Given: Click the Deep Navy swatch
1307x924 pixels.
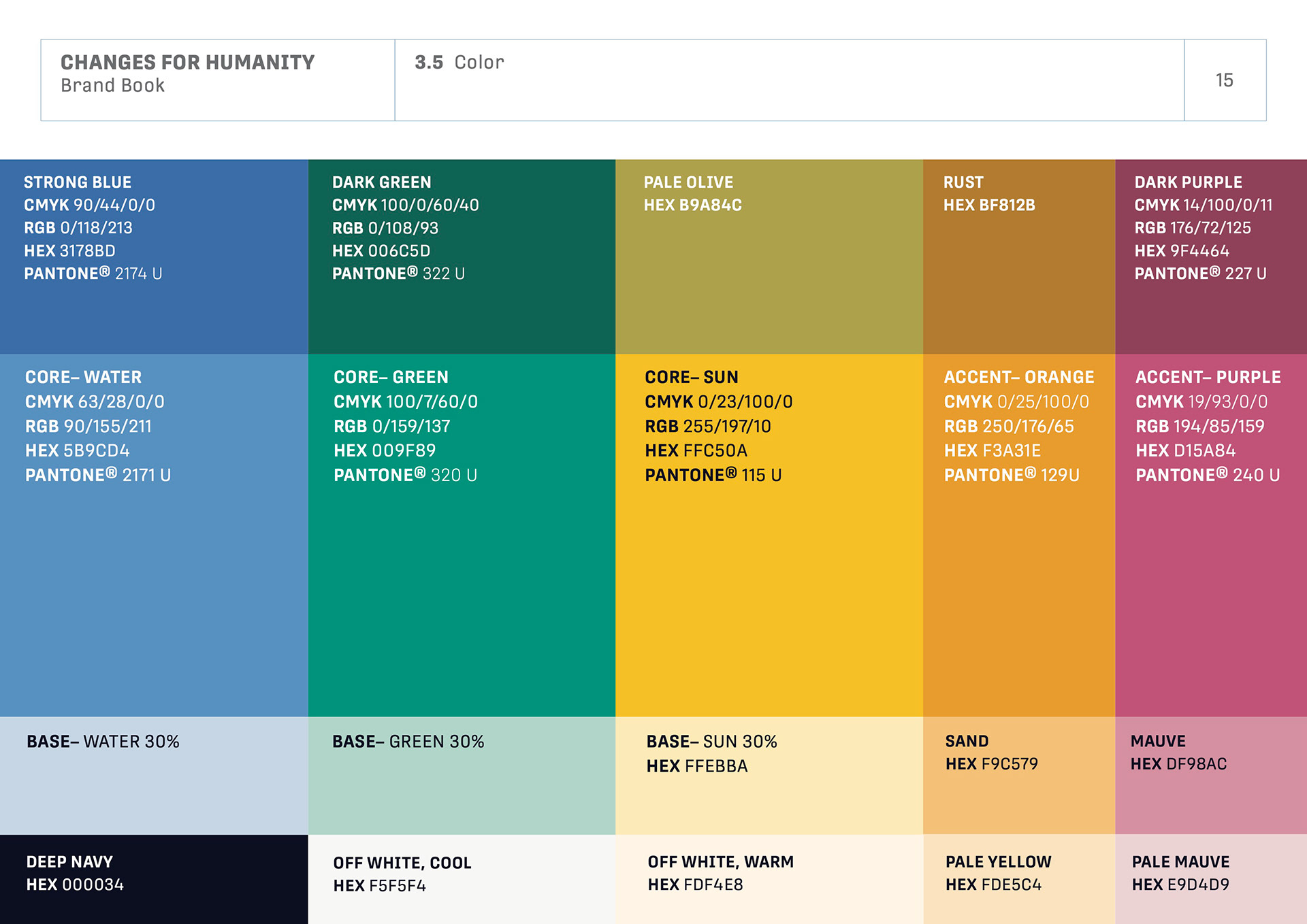Looking at the screenshot, I should tap(154, 879).
